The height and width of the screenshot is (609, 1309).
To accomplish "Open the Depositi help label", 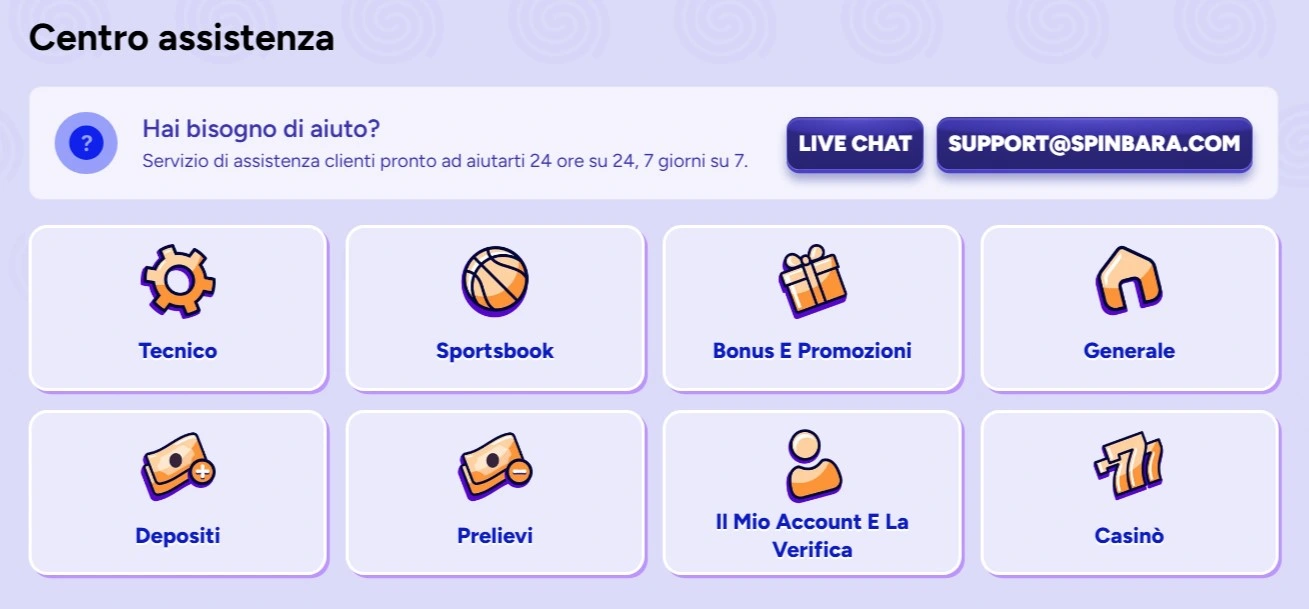I will [178, 536].
